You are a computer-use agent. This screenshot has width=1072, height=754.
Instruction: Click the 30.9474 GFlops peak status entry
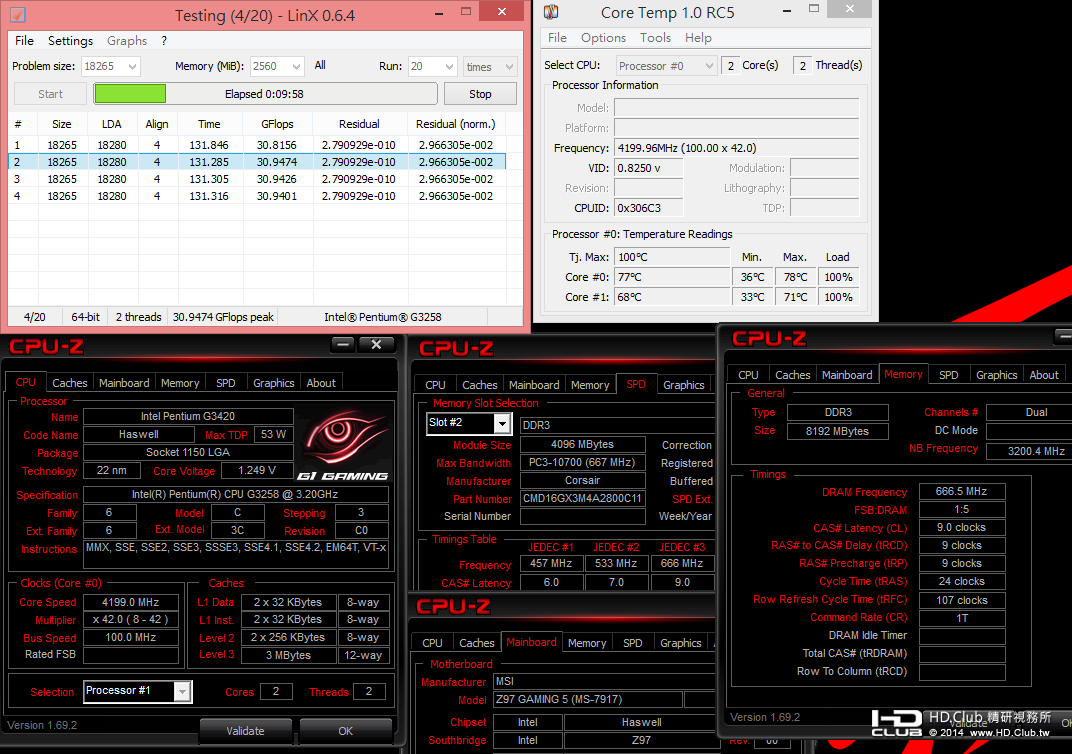[x=224, y=317]
